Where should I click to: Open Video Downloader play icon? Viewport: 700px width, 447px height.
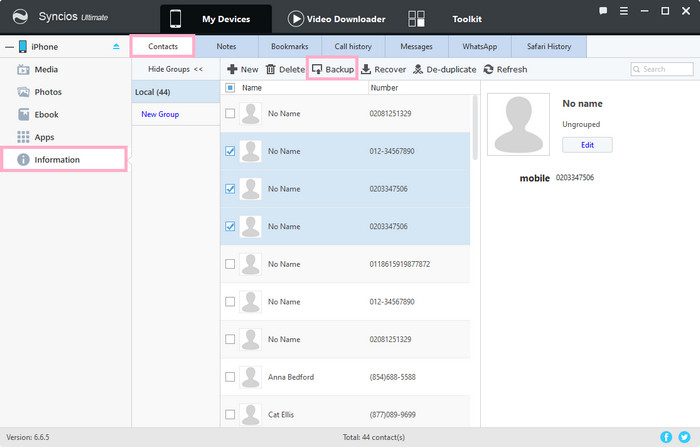click(296, 19)
